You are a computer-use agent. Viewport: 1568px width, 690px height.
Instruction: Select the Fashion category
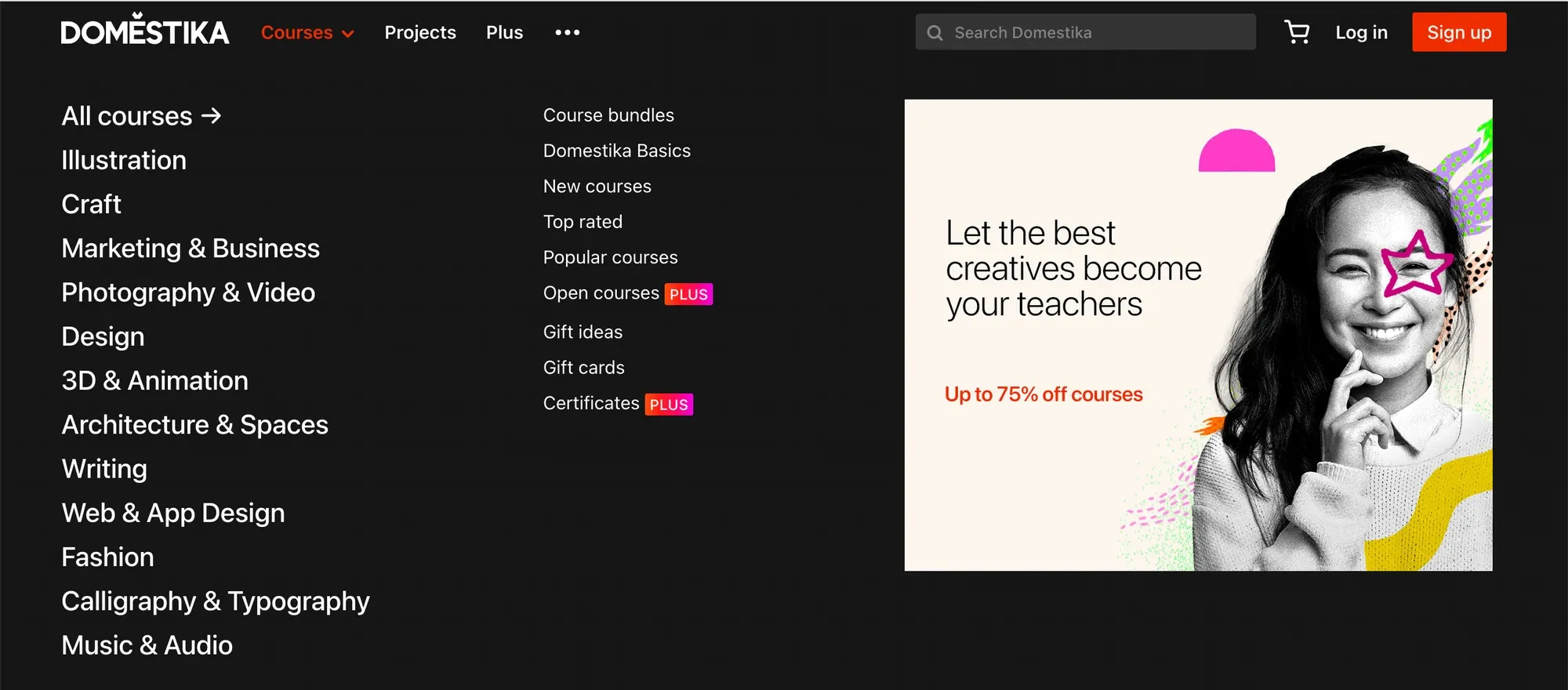108,557
